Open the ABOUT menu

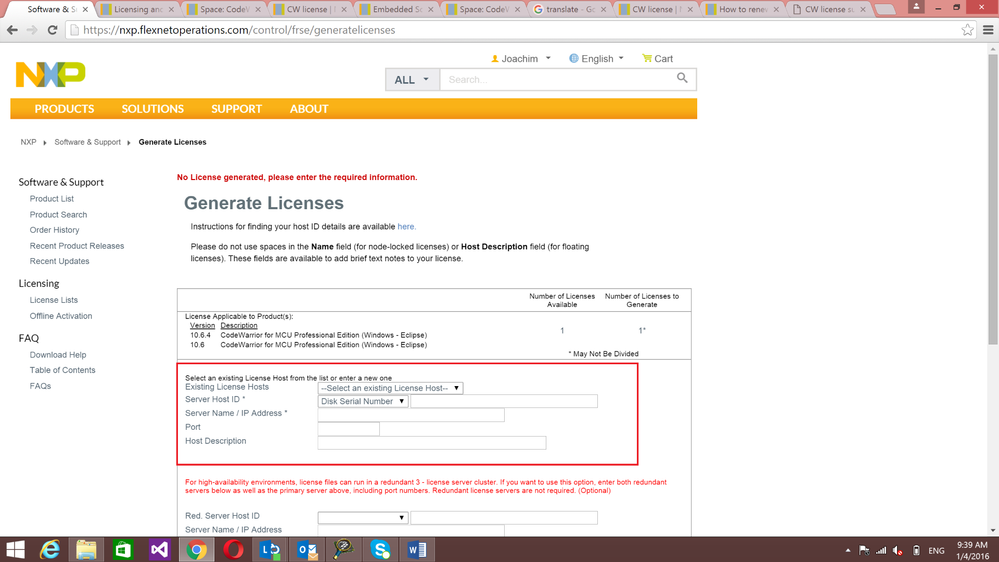point(309,109)
